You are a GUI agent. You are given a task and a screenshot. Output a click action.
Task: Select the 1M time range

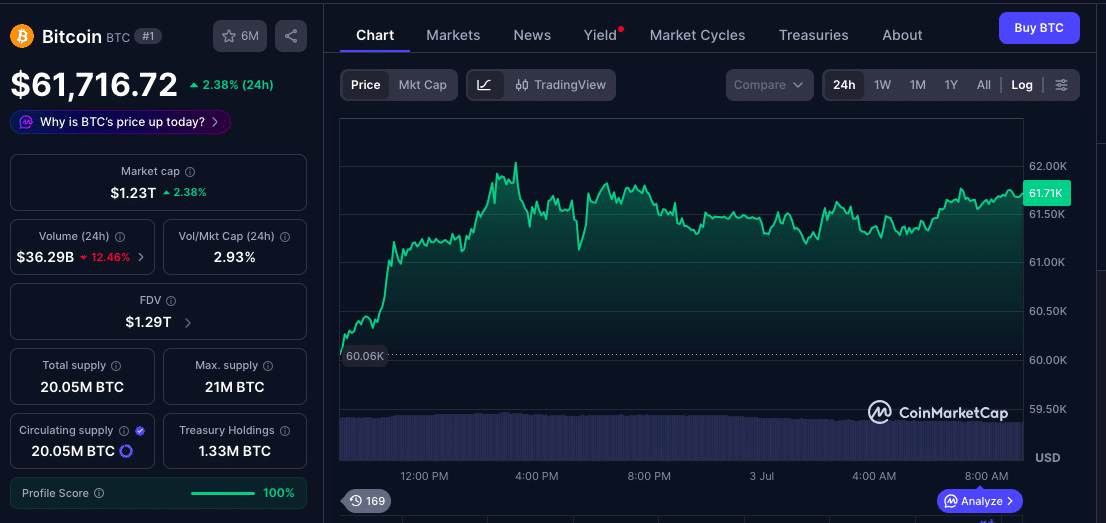[918, 85]
